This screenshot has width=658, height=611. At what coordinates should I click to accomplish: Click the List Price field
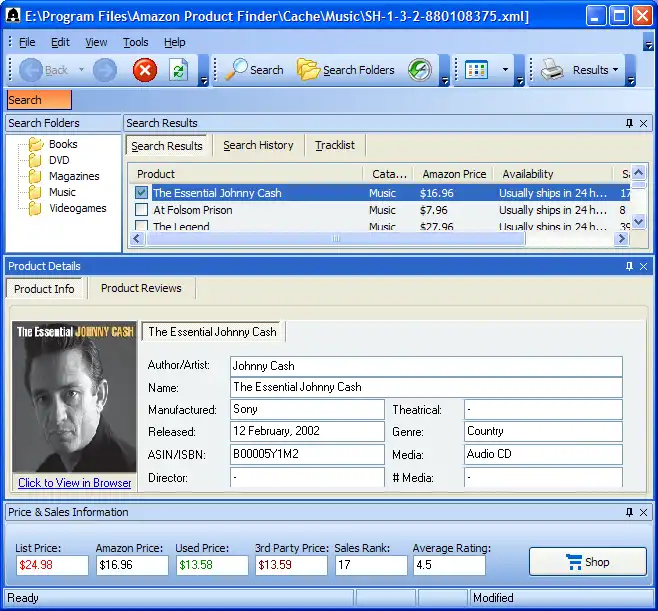coord(52,565)
